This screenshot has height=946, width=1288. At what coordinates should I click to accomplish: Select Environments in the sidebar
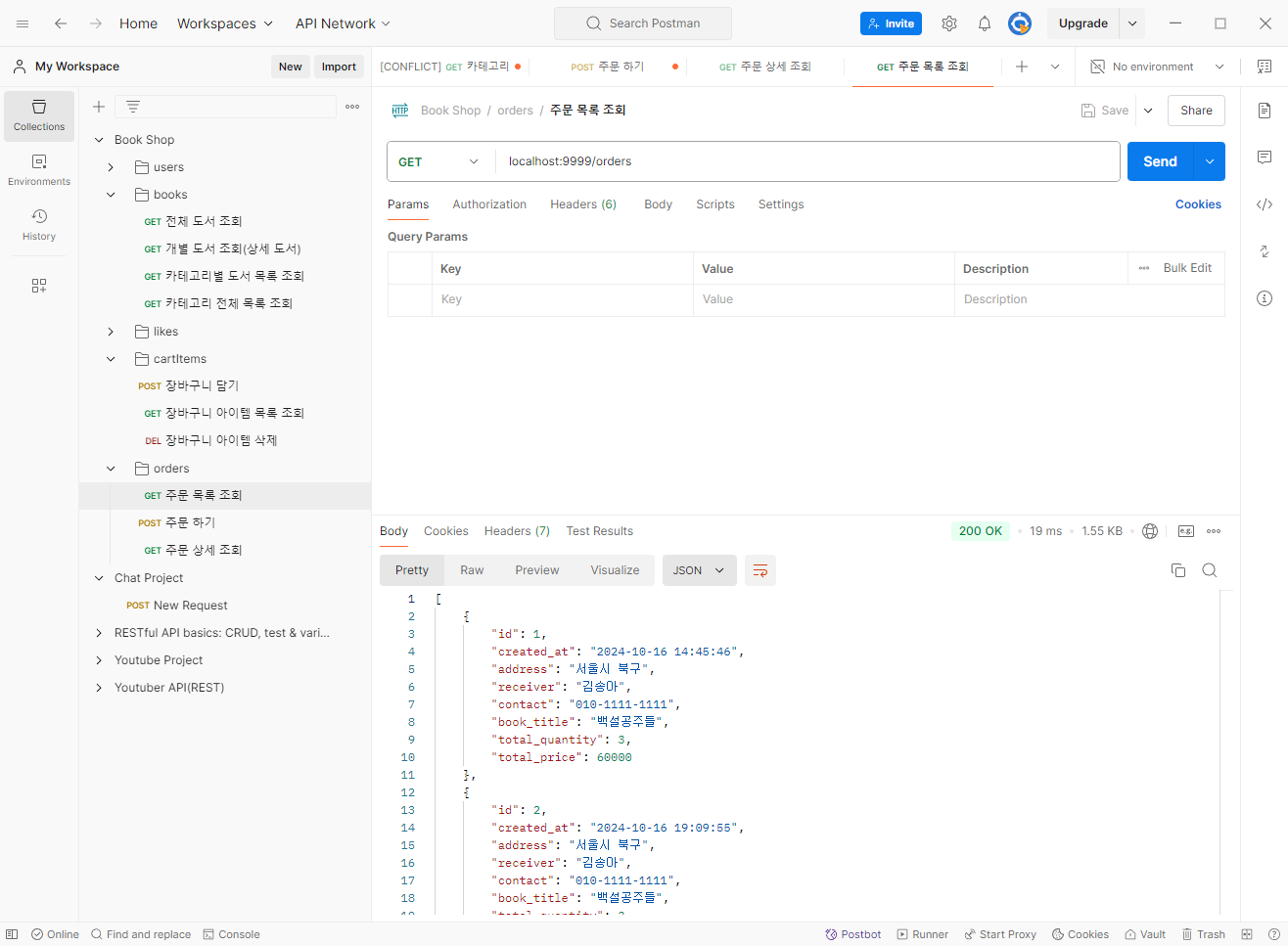[x=39, y=170]
